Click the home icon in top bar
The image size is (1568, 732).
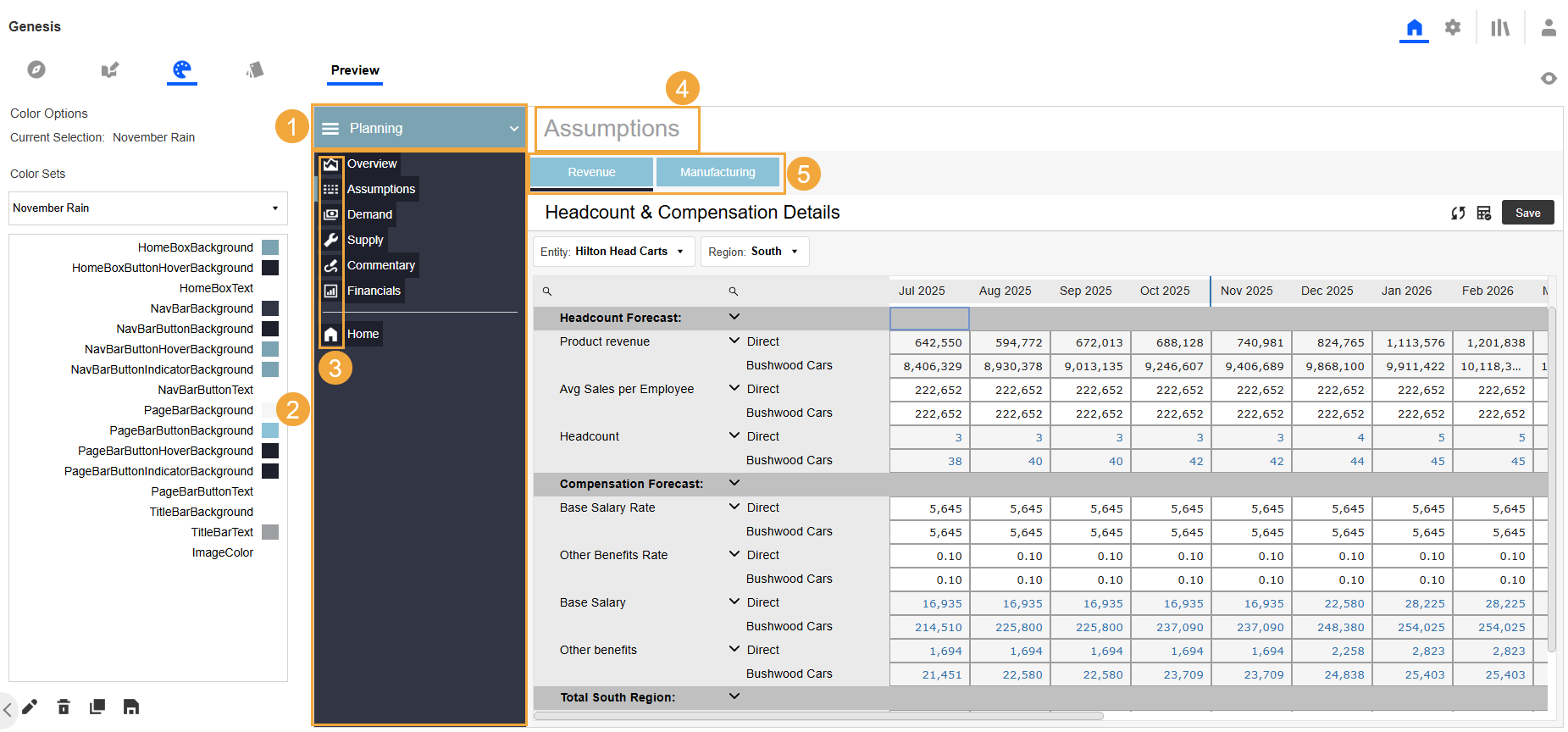pyautogui.click(x=1414, y=28)
